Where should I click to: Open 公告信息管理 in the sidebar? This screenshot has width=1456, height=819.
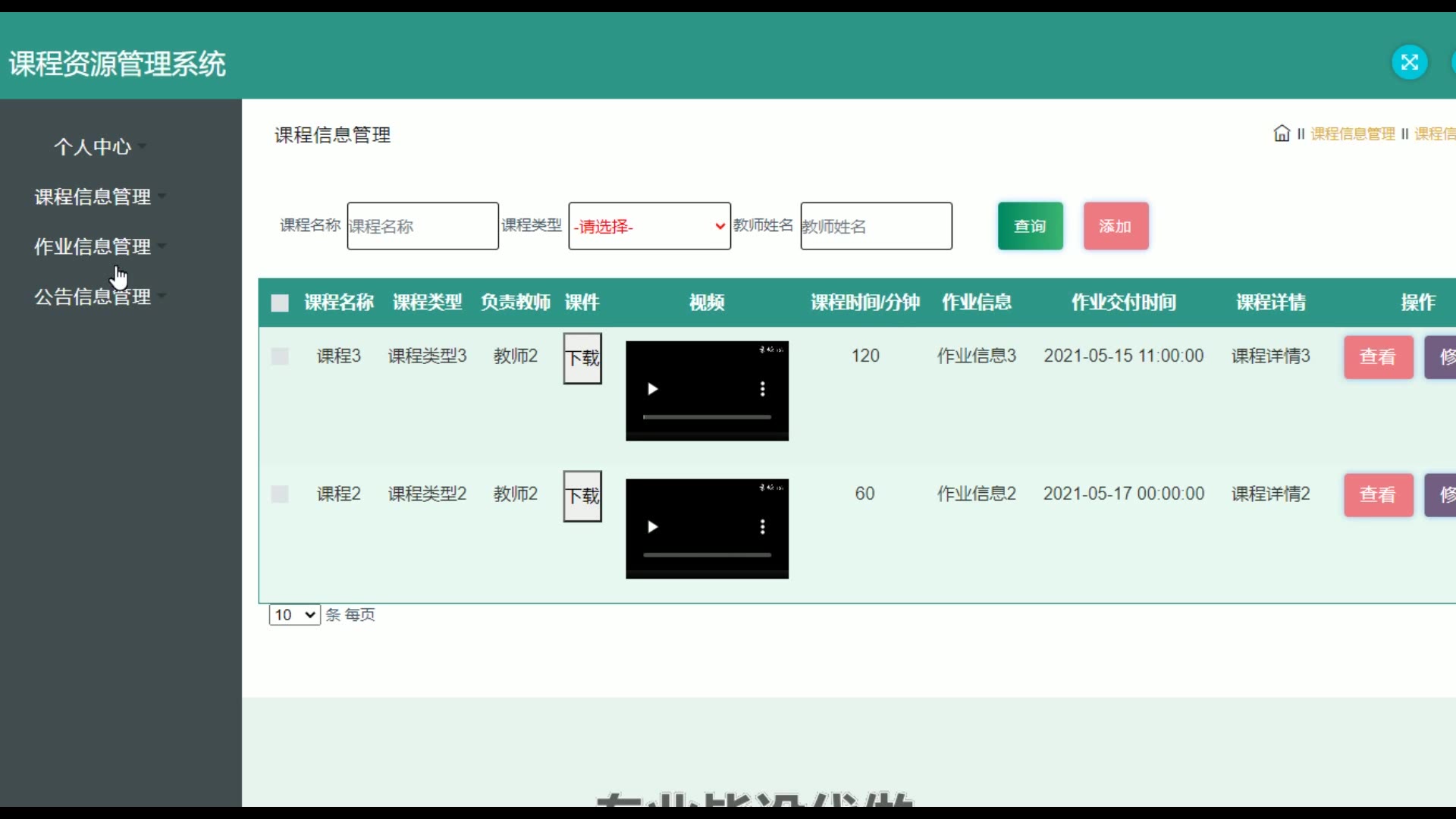pos(93,297)
